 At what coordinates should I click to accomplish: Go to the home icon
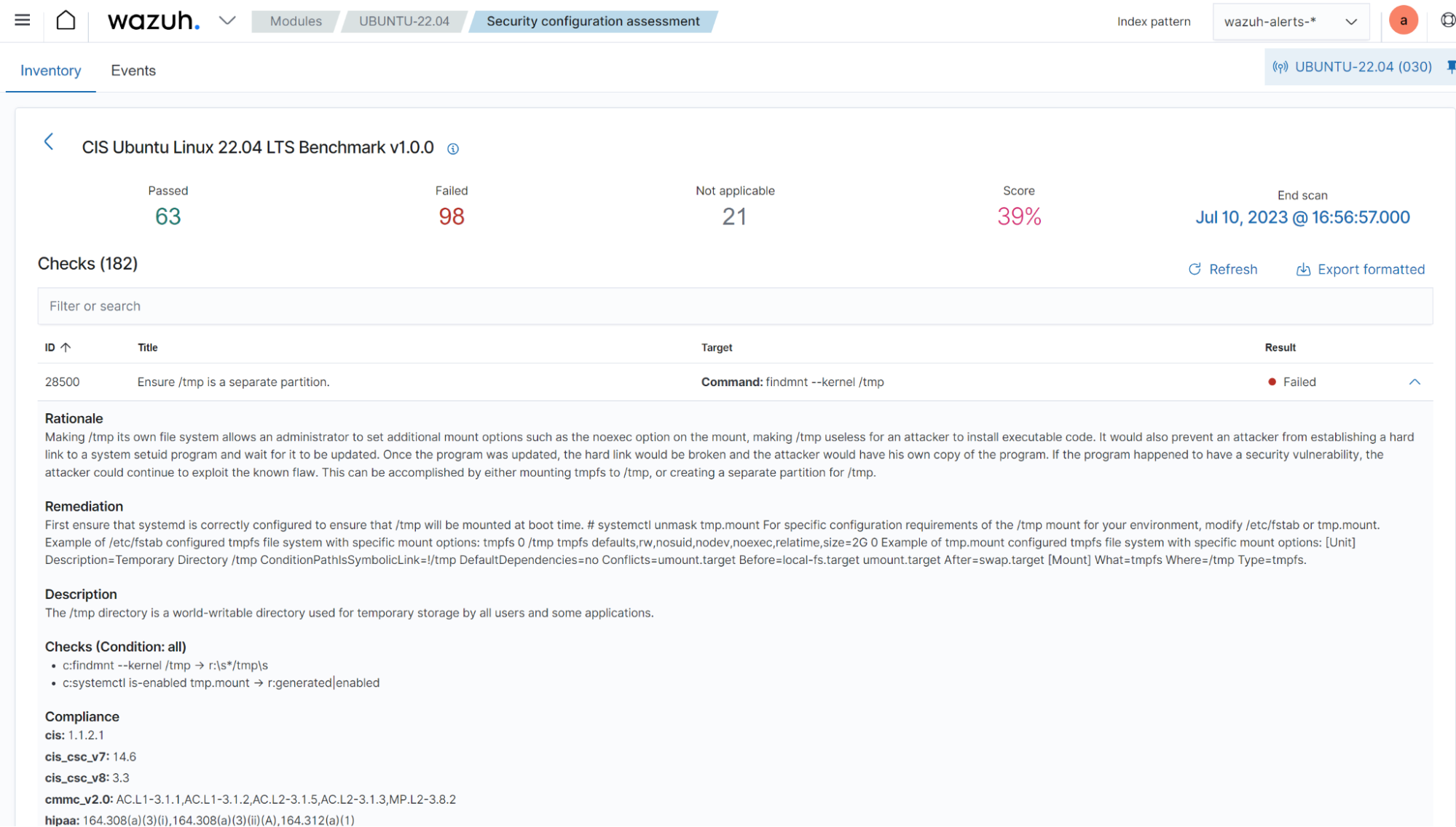coord(66,20)
